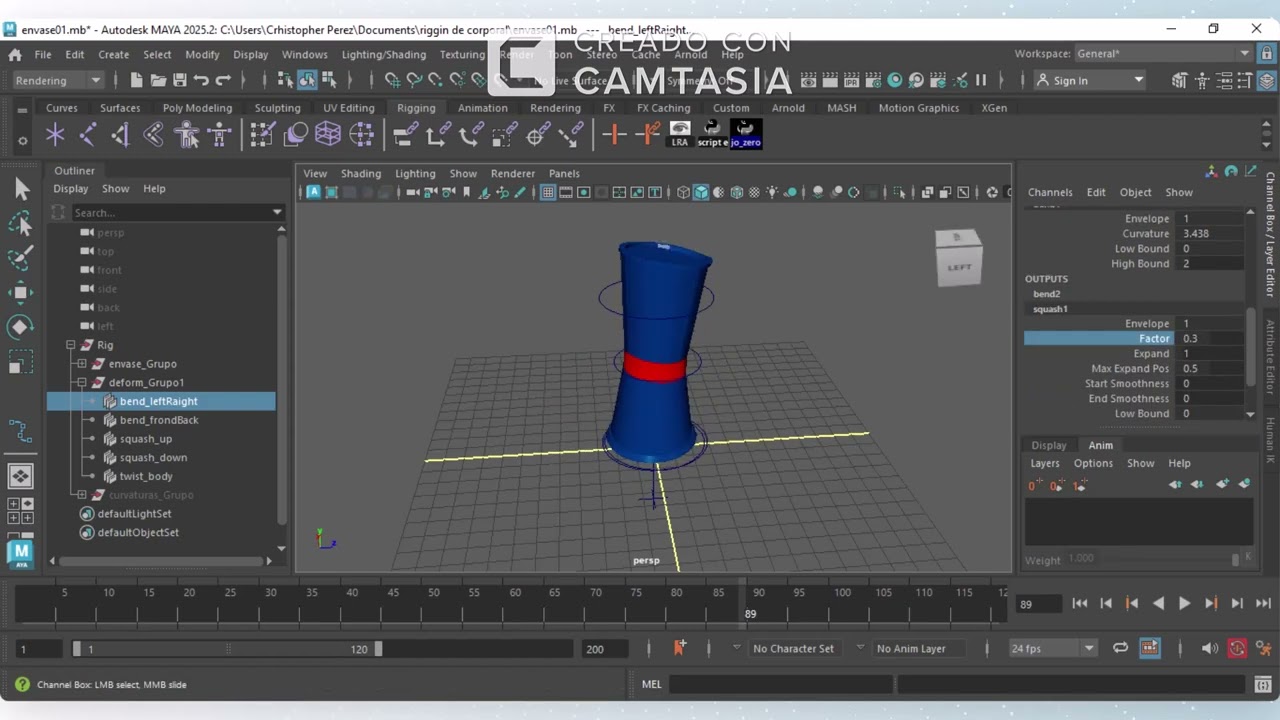Click the current frame 89 timeline marker
Viewport: 1280px width, 720px height.
(x=744, y=602)
